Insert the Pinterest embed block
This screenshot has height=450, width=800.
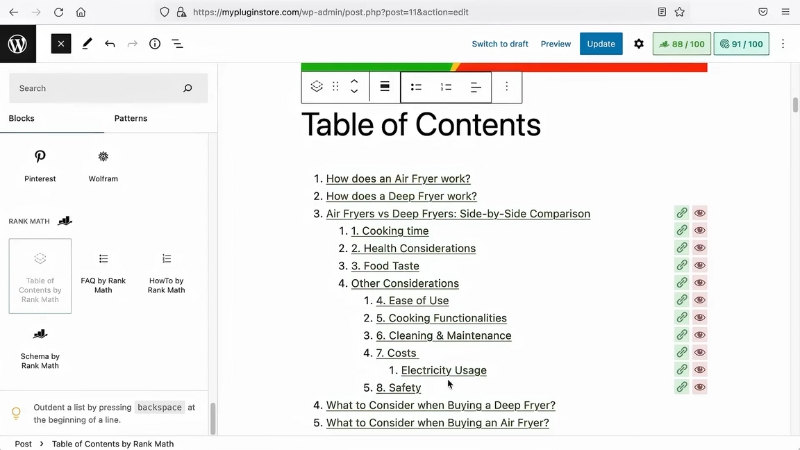(x=40, y=166)
